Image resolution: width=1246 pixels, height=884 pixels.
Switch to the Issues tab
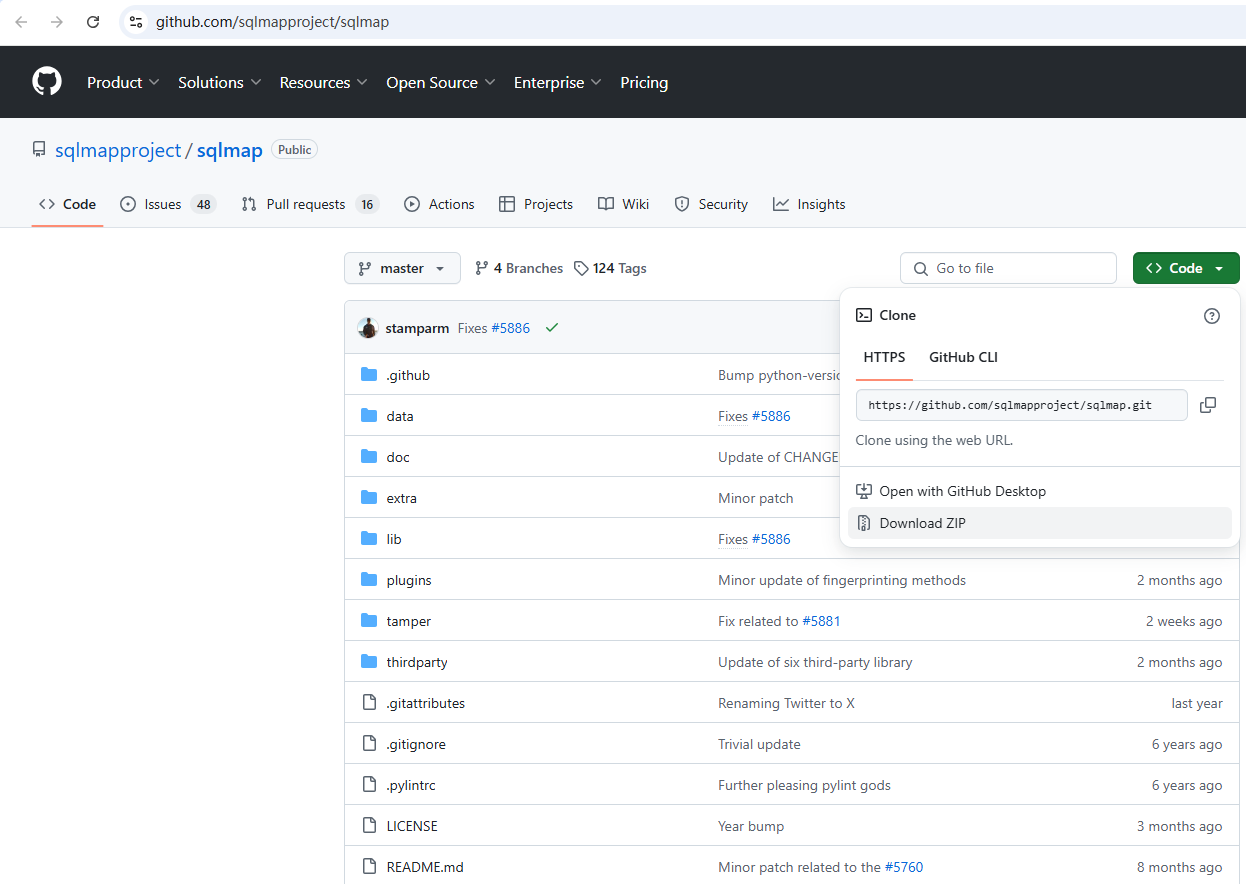coord(168,204)
